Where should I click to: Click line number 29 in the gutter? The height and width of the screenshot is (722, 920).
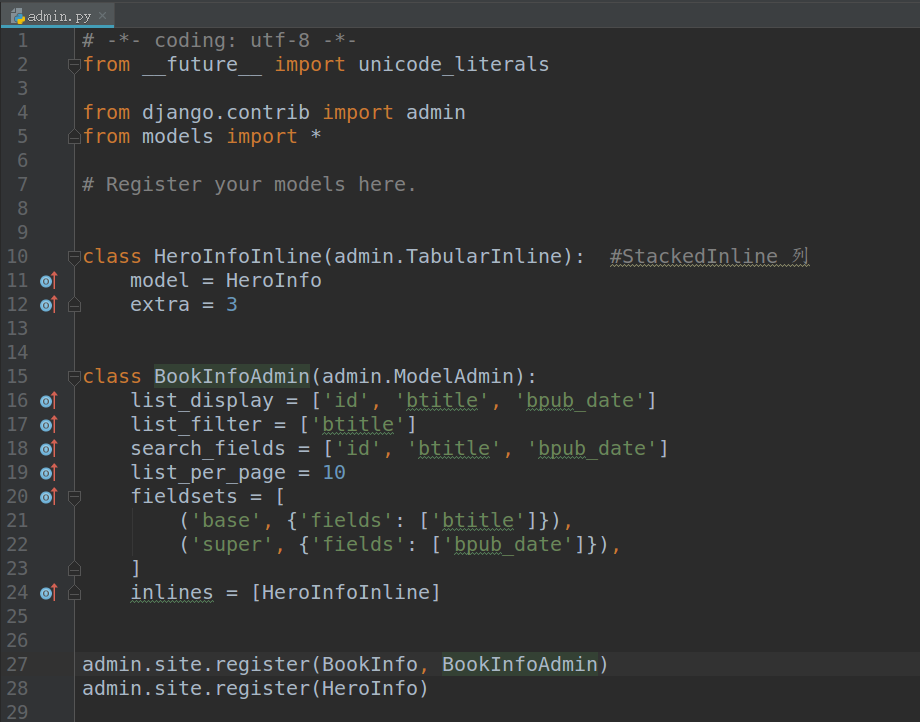(x=17, y=712)
